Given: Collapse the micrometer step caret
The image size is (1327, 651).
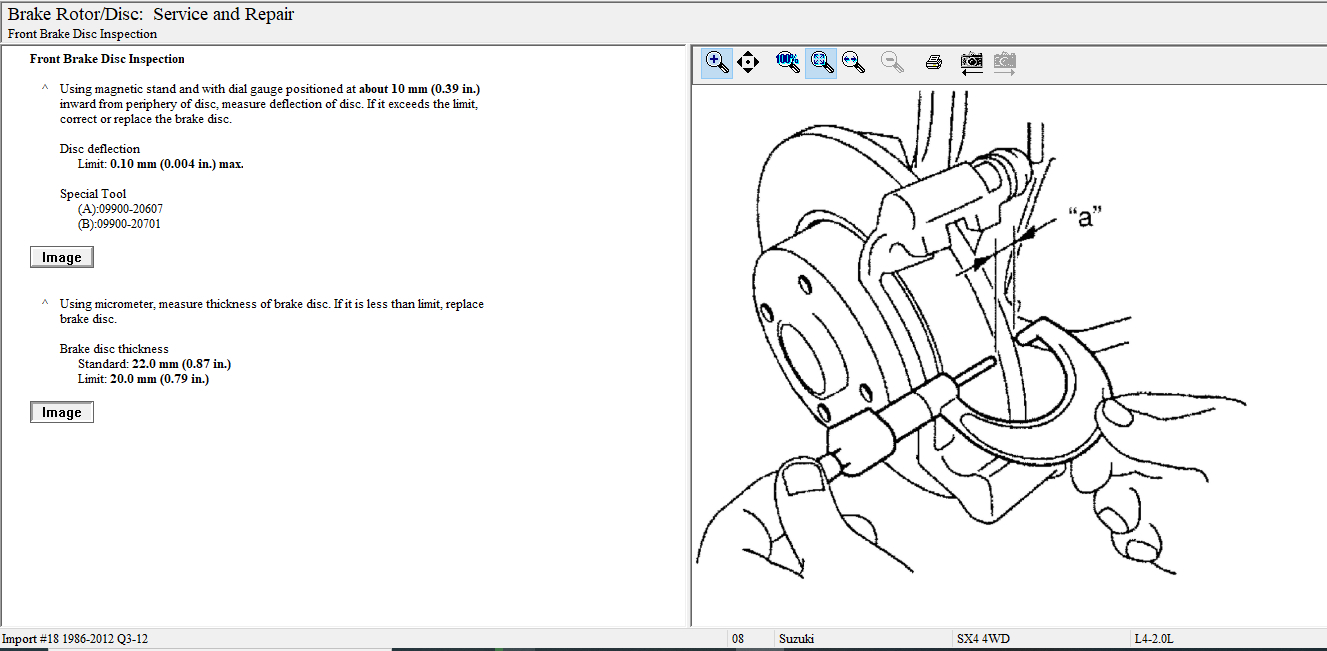Looking at the screenshot, I should [x=45, y=303].
